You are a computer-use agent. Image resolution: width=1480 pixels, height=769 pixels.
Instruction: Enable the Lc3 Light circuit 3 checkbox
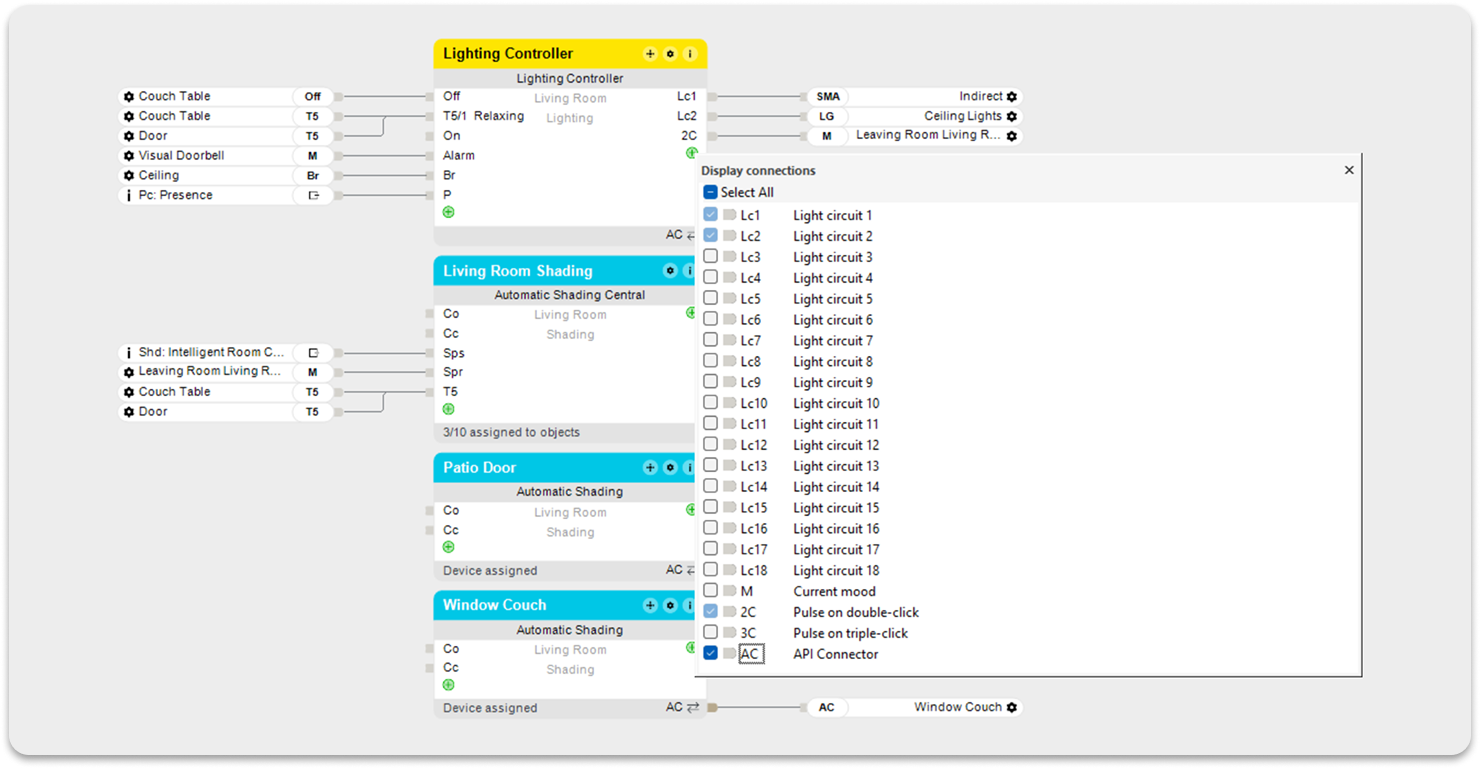(x=711, y=257)
